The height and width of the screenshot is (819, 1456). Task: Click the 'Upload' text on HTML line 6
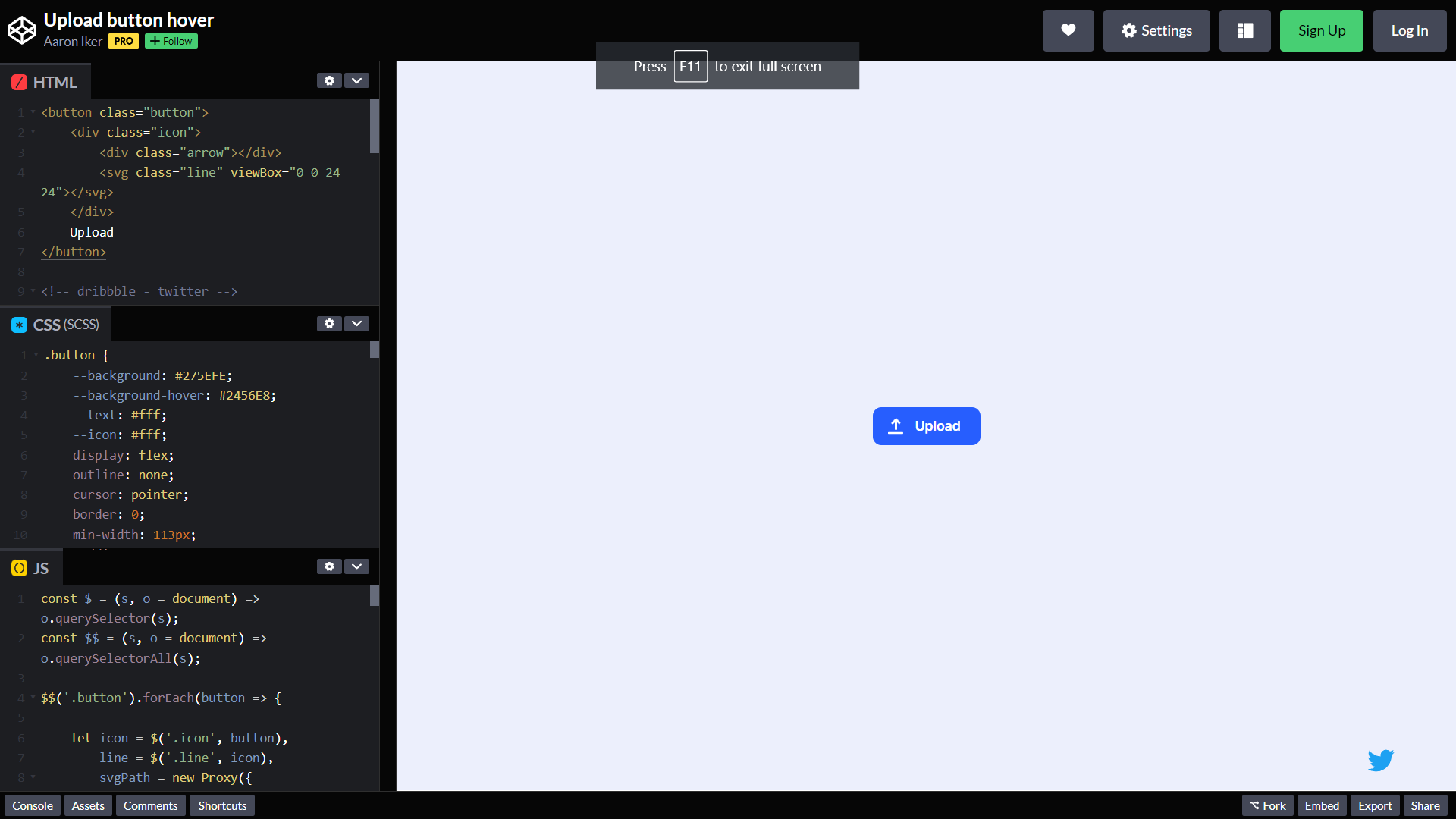click(92, 232)
